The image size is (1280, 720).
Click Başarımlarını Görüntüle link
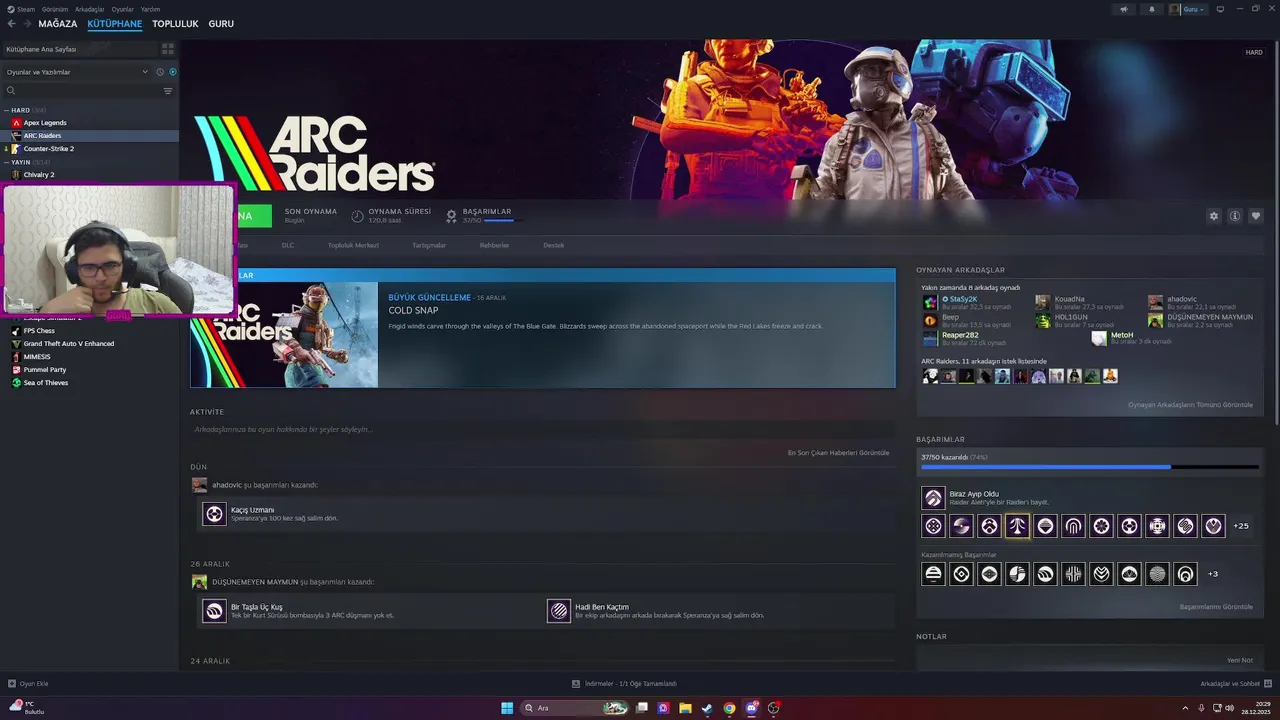click(x=1216, y=607)
